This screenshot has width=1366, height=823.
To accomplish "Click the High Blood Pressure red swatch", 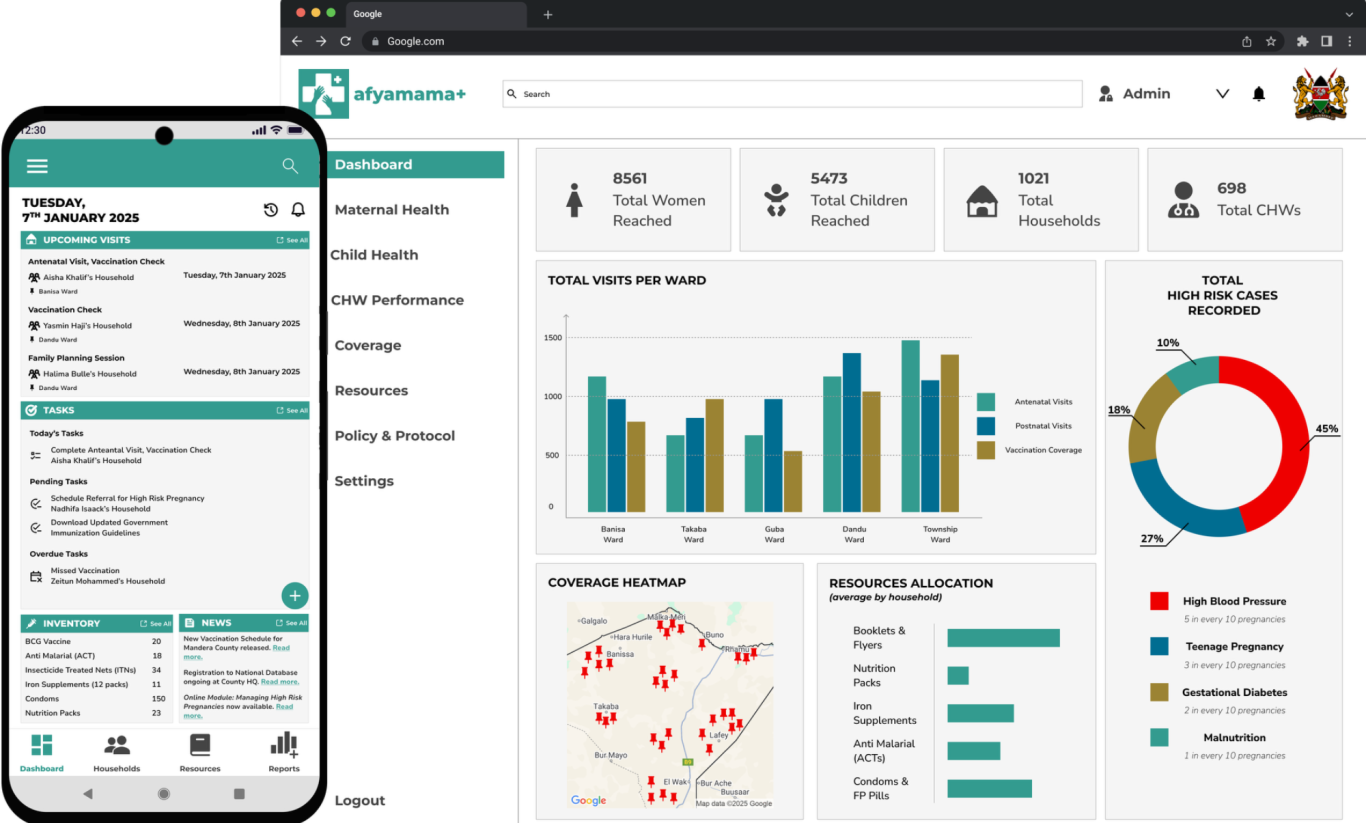I will click(1159, 601).
